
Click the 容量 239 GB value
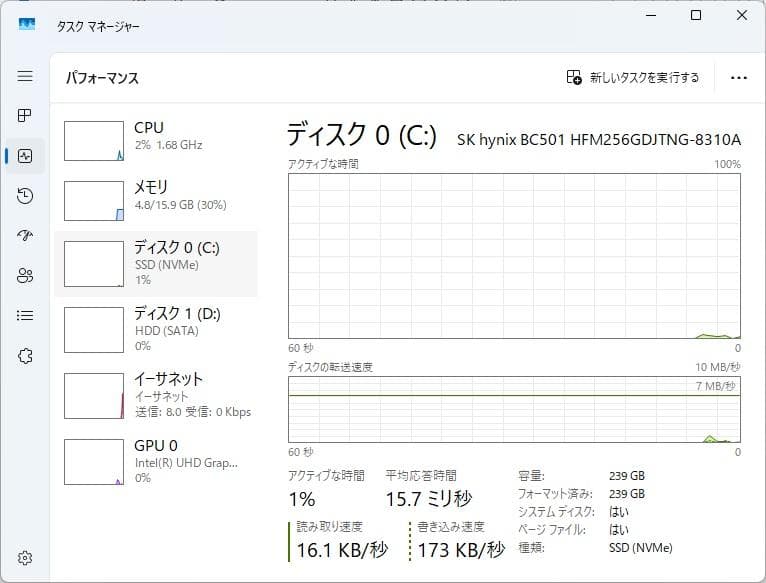click(x=627, y=476)
